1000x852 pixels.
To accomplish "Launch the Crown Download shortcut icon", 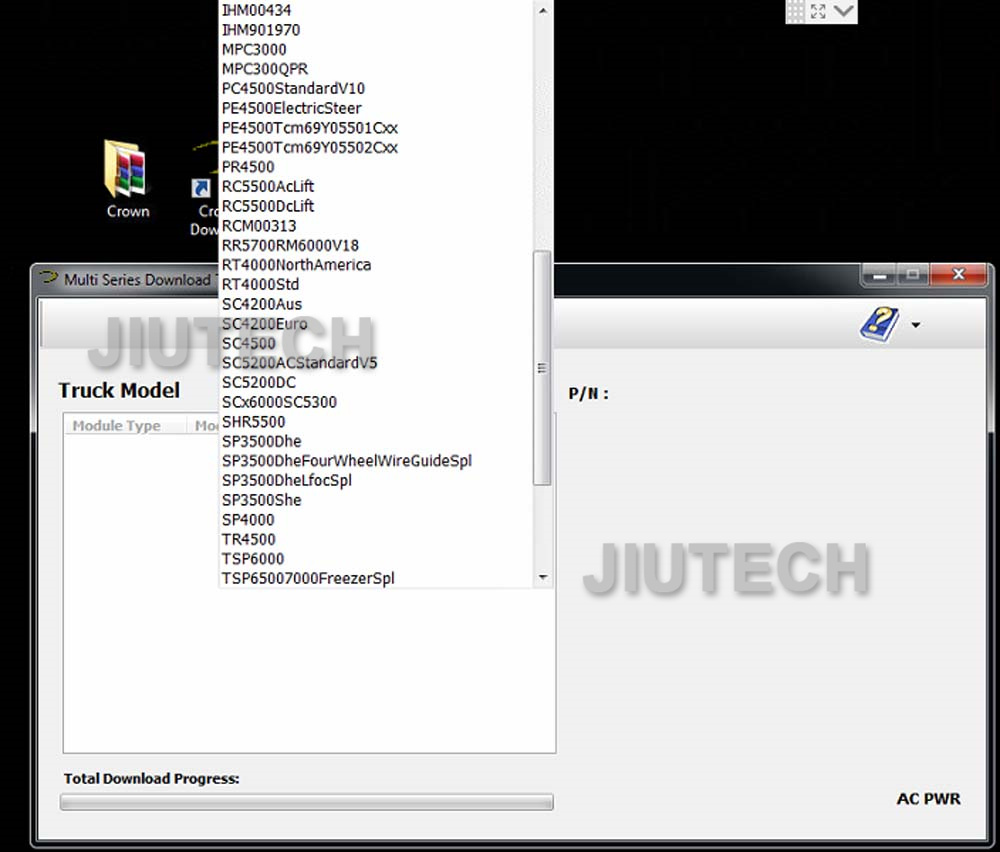I will point(202,189).
